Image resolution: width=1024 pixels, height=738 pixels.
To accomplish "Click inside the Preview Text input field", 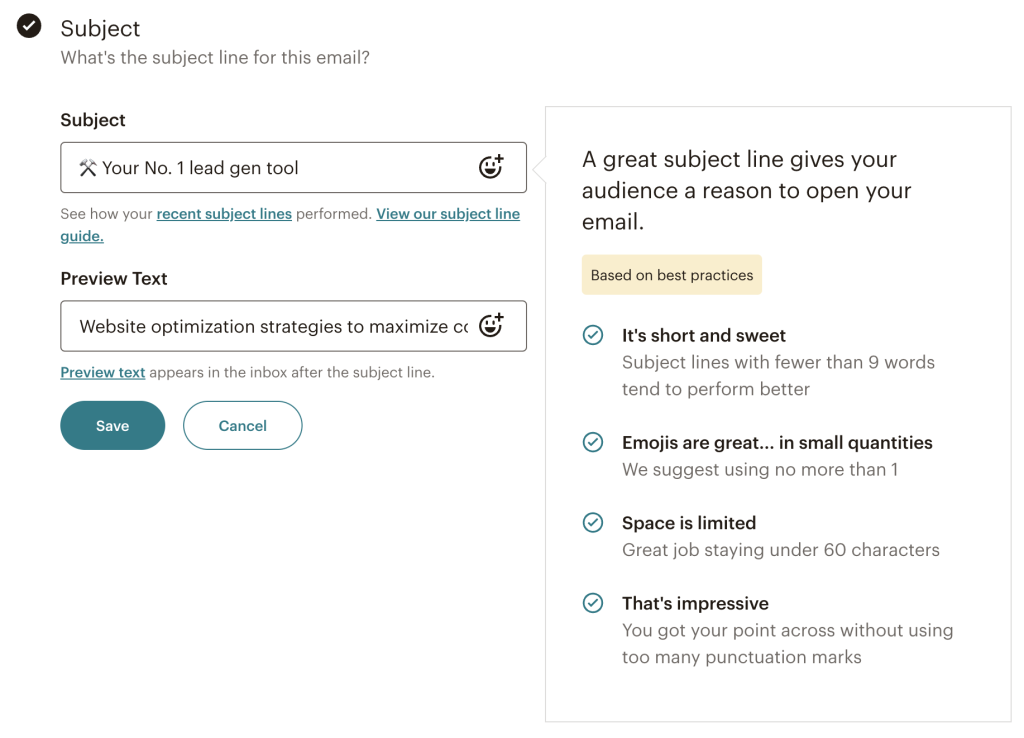I will [x=270, y=326].
